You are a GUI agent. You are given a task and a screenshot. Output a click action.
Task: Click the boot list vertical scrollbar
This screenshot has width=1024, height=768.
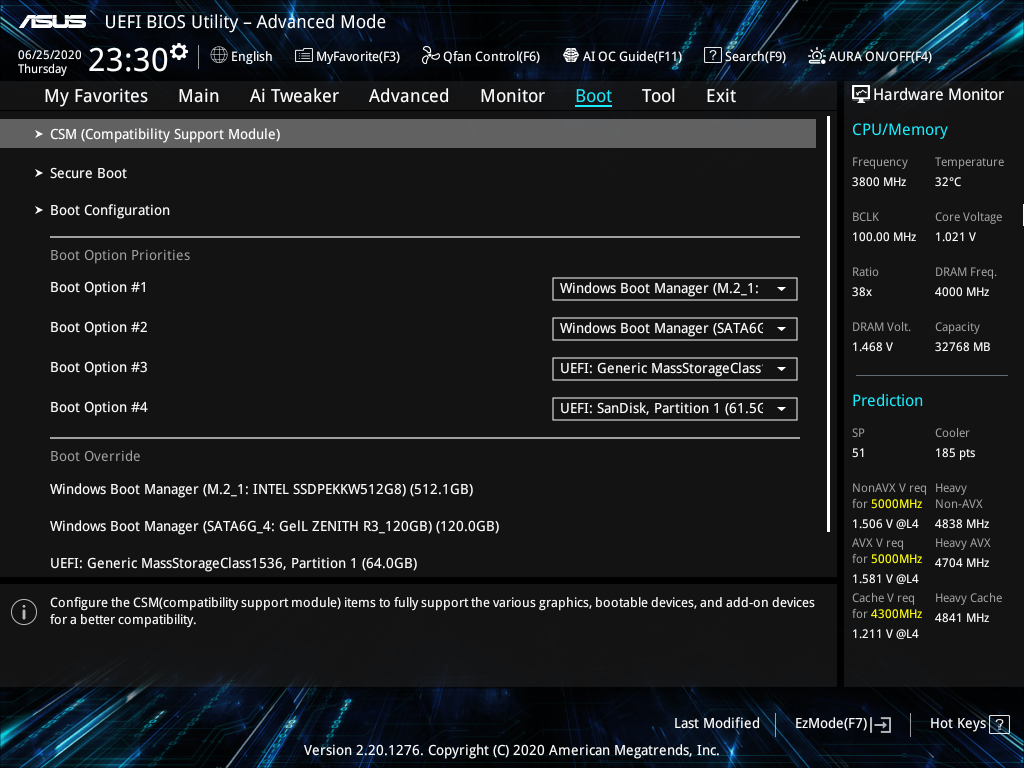(828, 324)
